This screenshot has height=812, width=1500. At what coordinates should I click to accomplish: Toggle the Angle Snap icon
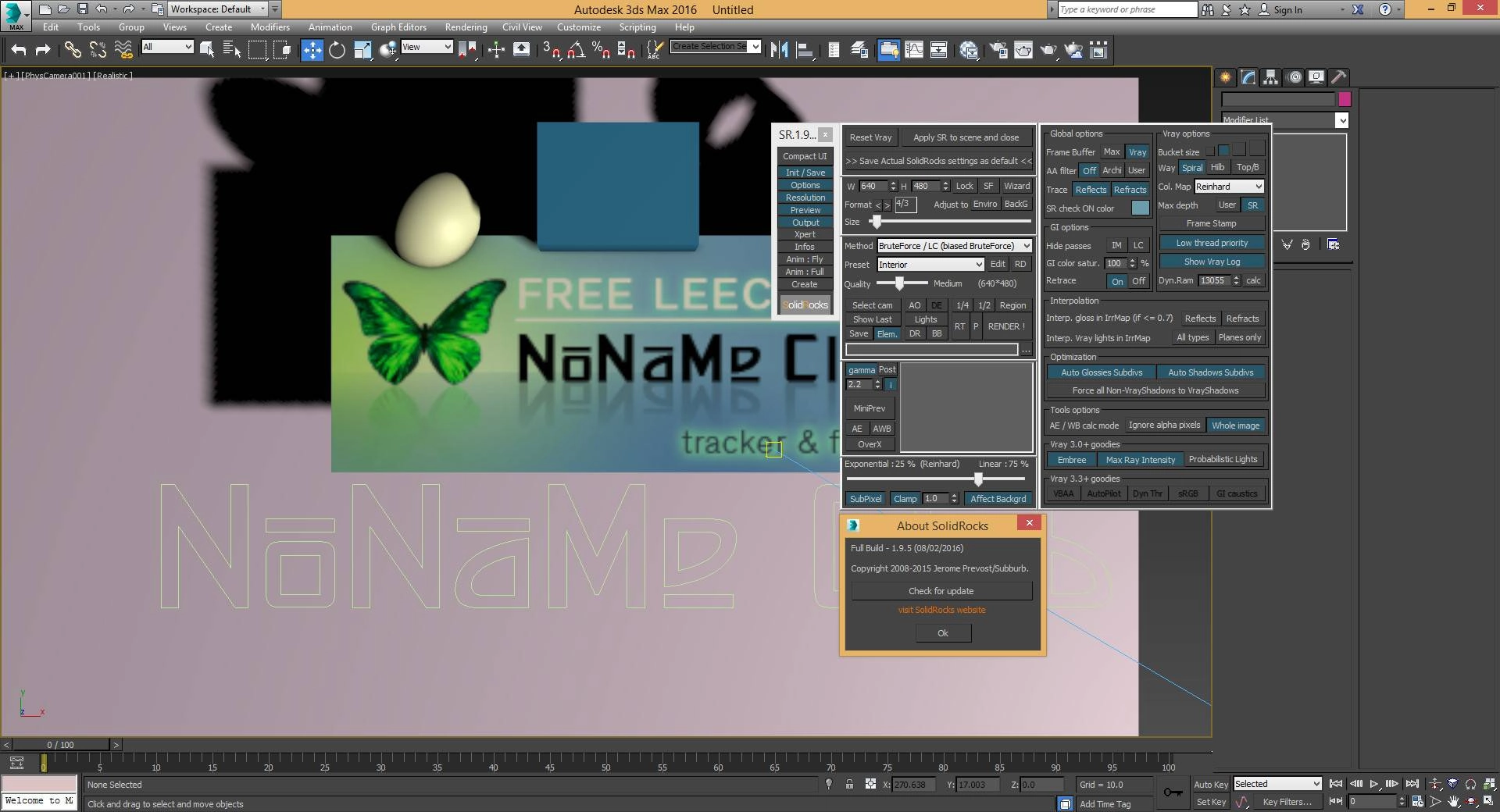[577, 50]
